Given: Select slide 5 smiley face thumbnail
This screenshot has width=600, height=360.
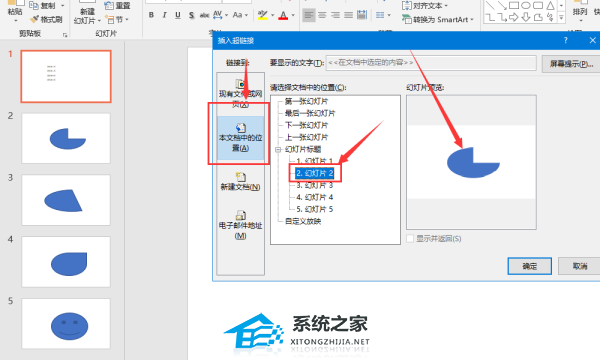Looking at the screenshot, I should pyautogui.click(x=66, y=324).
